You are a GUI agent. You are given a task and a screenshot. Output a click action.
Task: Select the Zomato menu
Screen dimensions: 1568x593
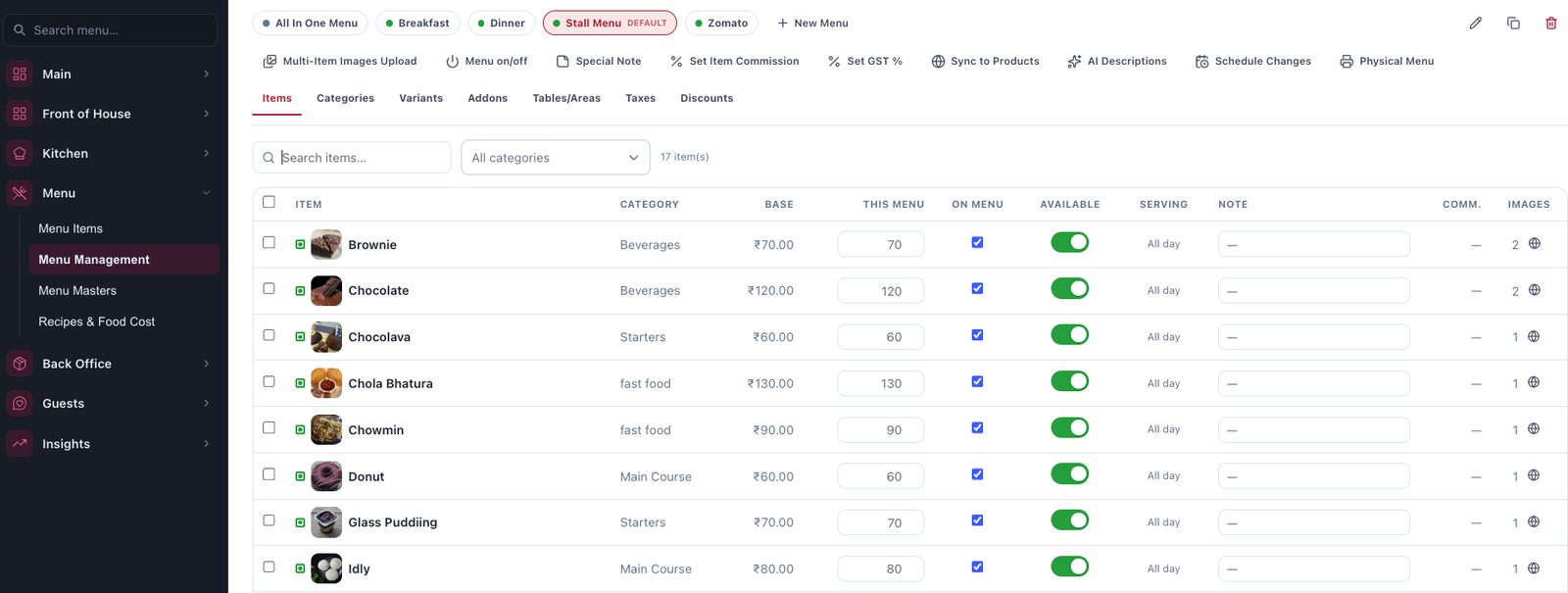click(x=721, y=23)
